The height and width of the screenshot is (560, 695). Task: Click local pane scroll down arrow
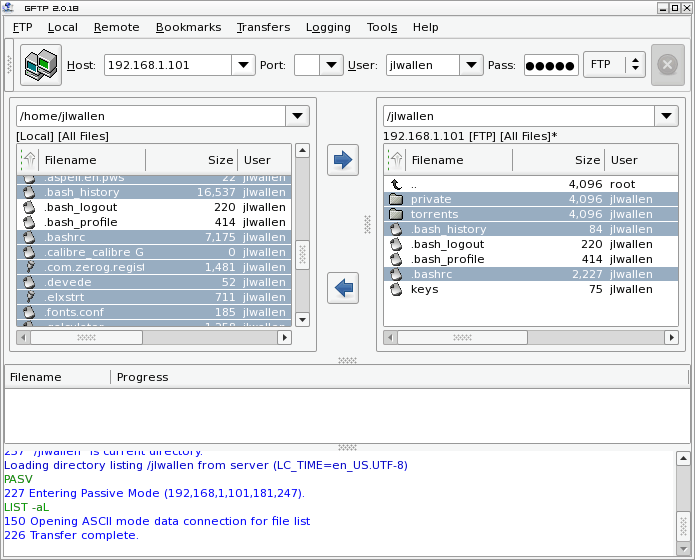click(x=302, y=319)
